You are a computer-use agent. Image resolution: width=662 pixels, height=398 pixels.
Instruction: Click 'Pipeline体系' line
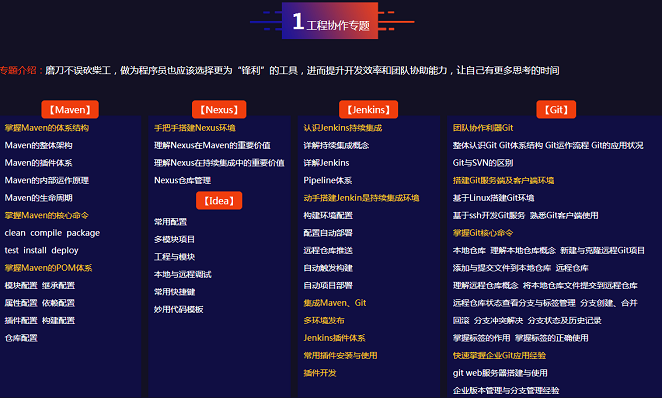click(328, 181)
